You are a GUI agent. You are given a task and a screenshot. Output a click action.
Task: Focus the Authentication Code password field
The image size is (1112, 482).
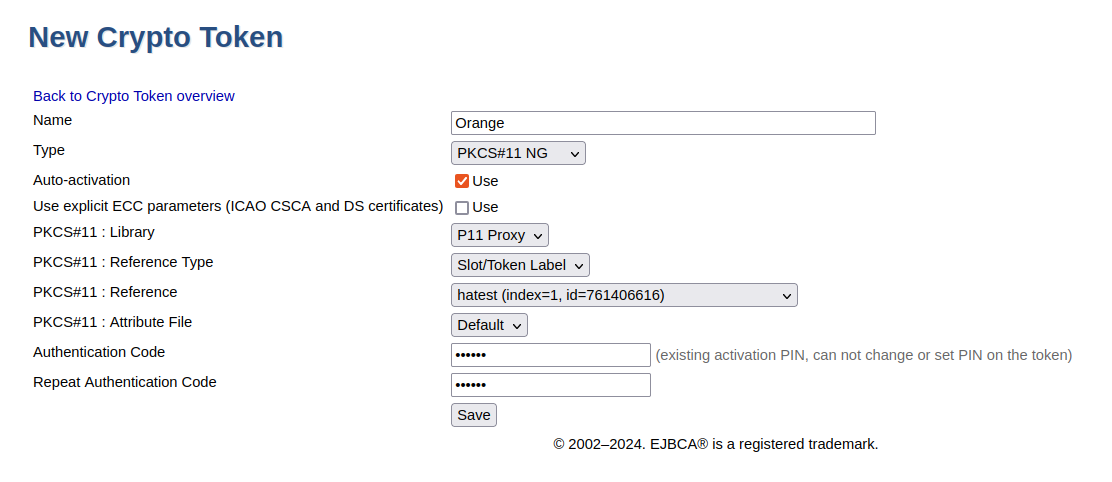551,355
